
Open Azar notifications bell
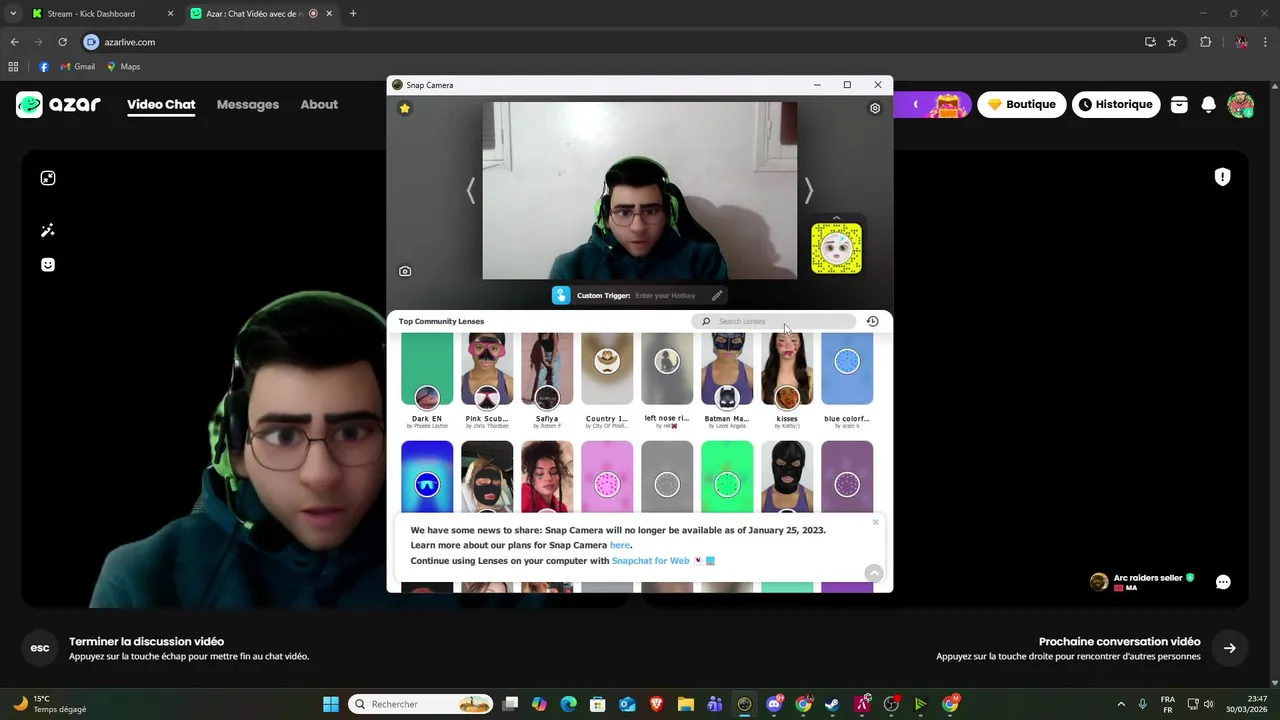point(1209,104)
